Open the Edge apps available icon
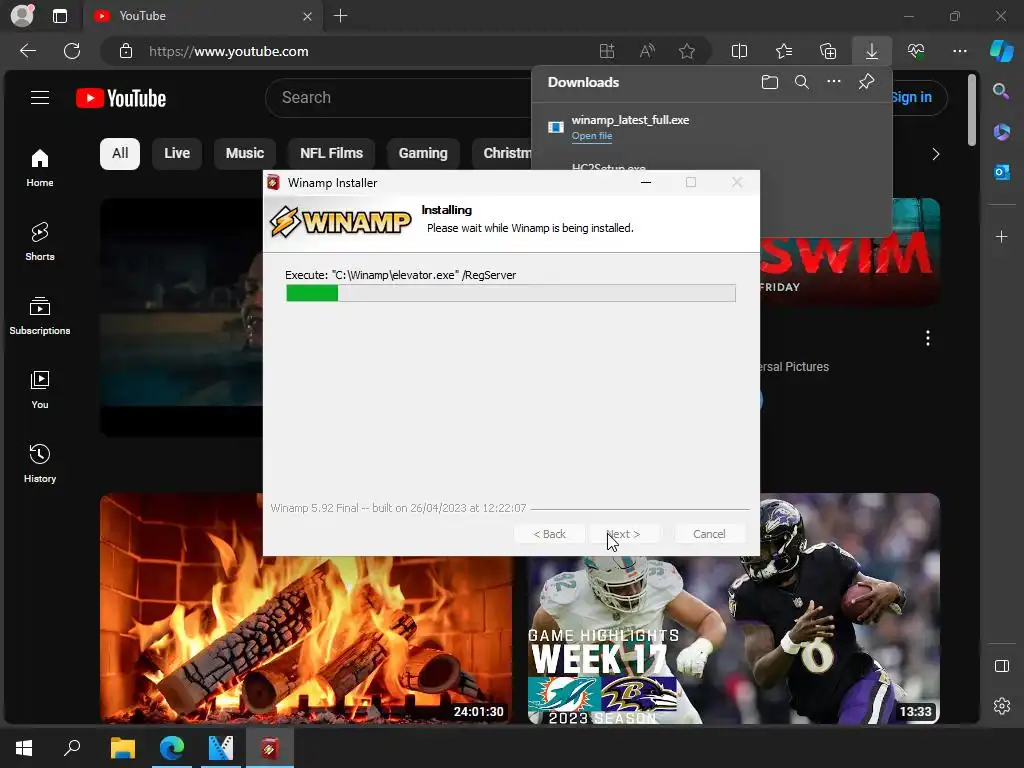 point(607,51)
